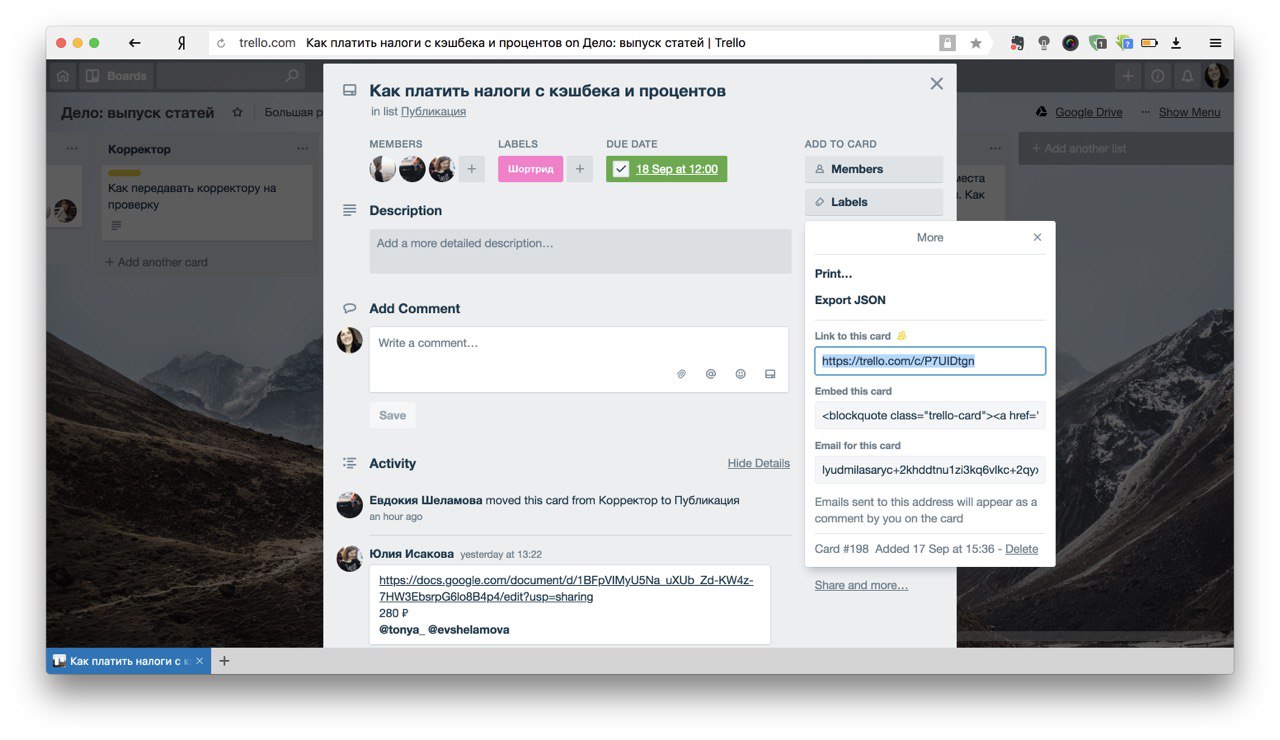Add a label with plus next to Шортрид

pyautogui.click(x=580, y=169)
